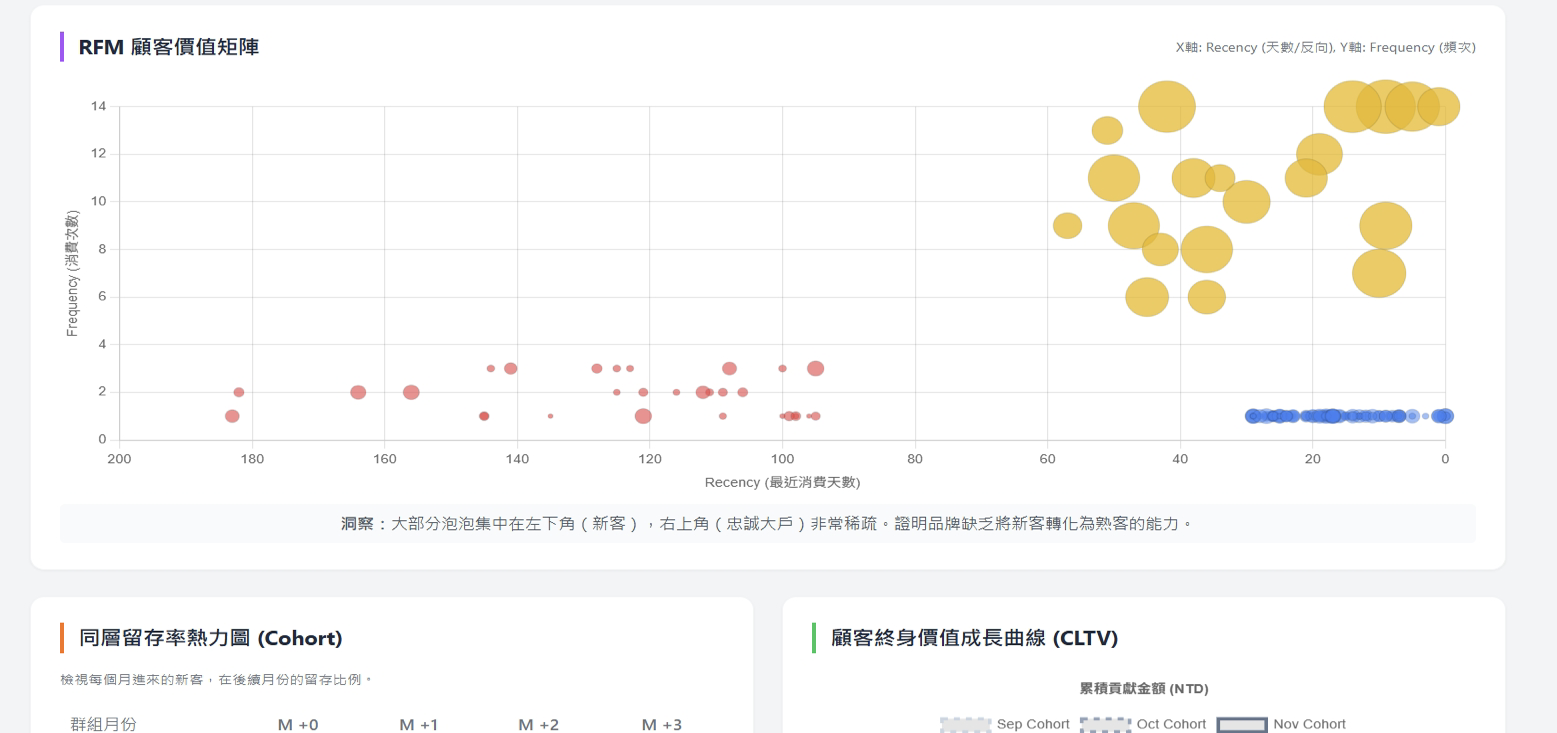The width and height of the screenshot is (1557, 733).
Task: Click the 累積貢獻金額 (NTD) chart title
Action: 1143,689
